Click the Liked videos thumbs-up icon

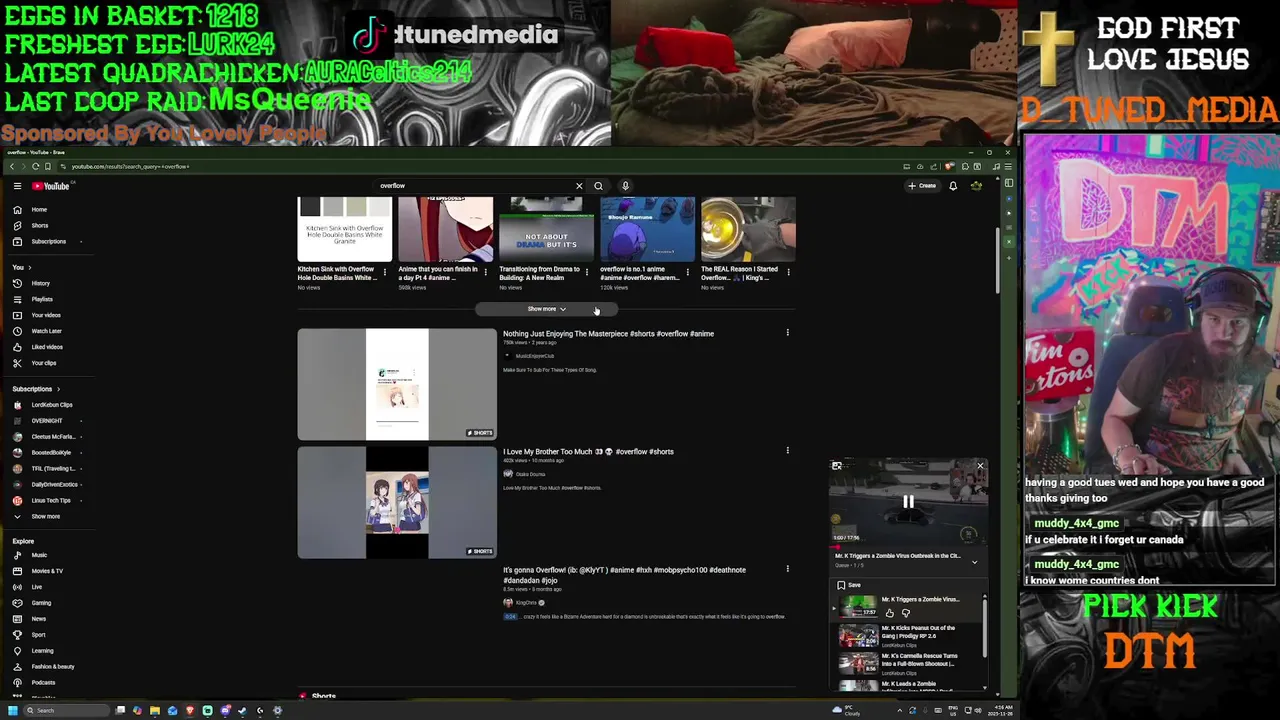(x=17, y=347)
